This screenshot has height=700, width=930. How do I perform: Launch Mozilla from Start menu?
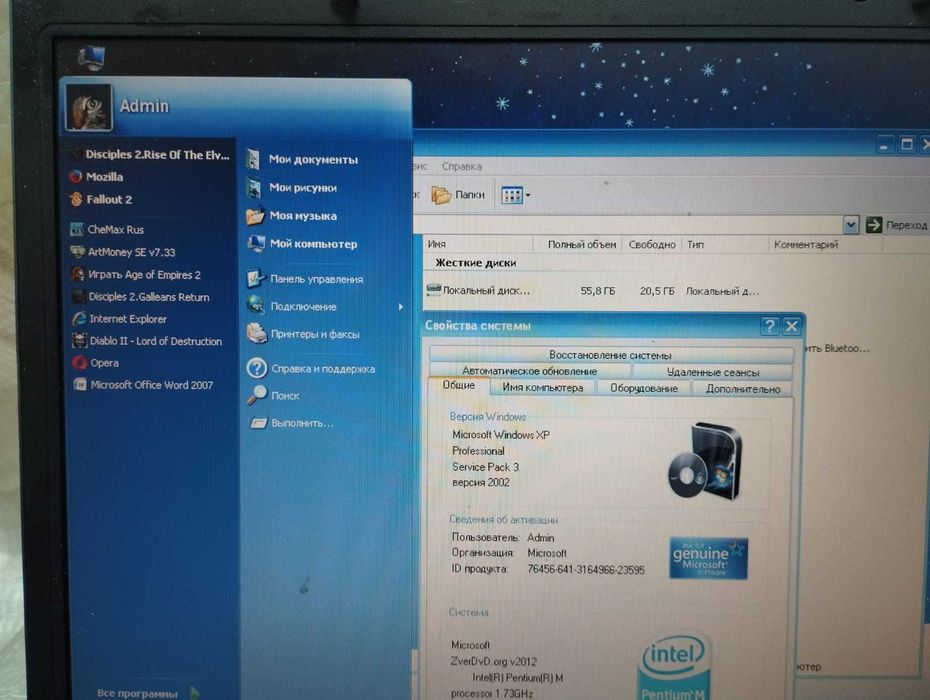point(97,177)
